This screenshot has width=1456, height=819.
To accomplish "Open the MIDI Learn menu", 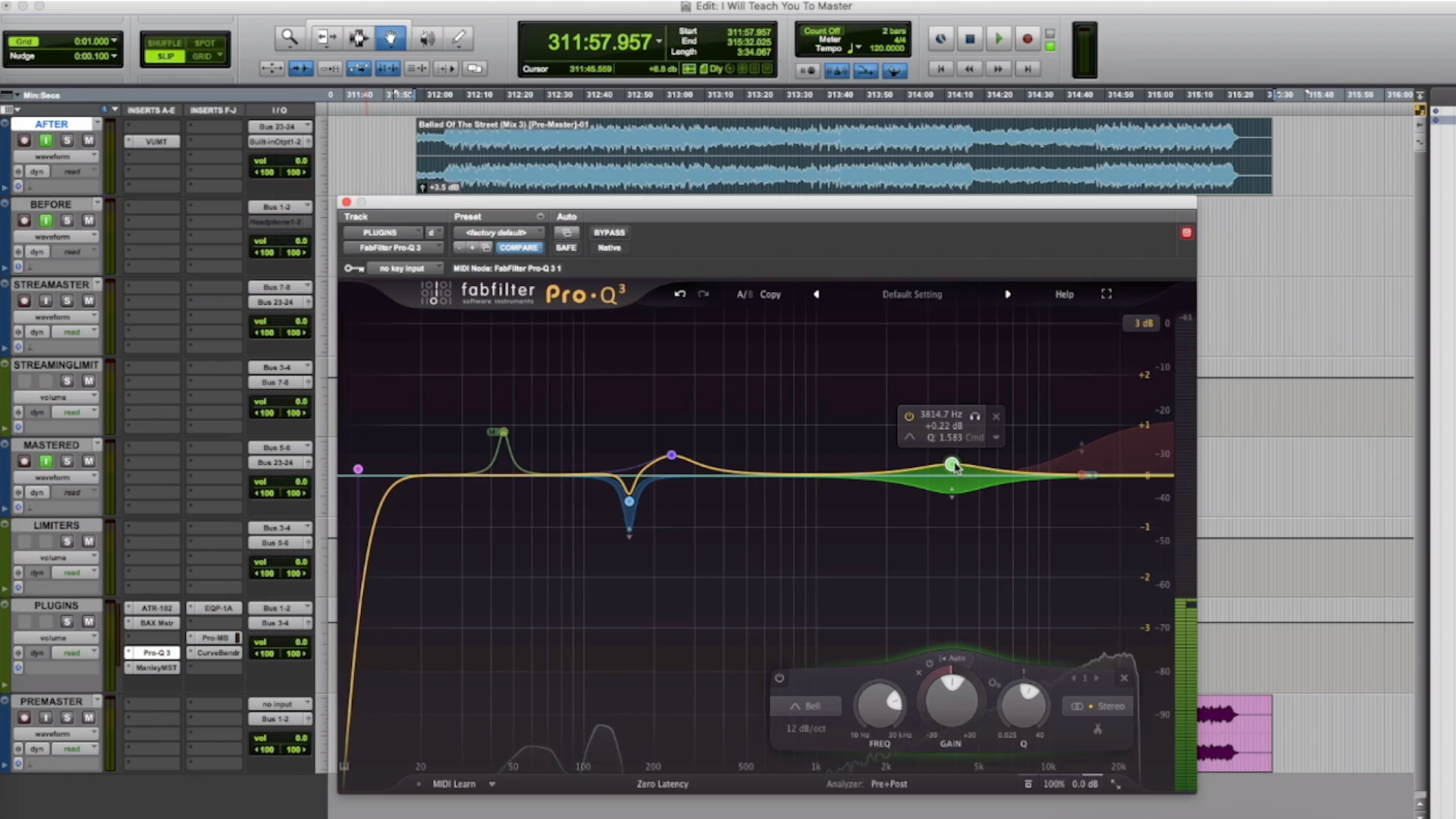I will point(491,784).
